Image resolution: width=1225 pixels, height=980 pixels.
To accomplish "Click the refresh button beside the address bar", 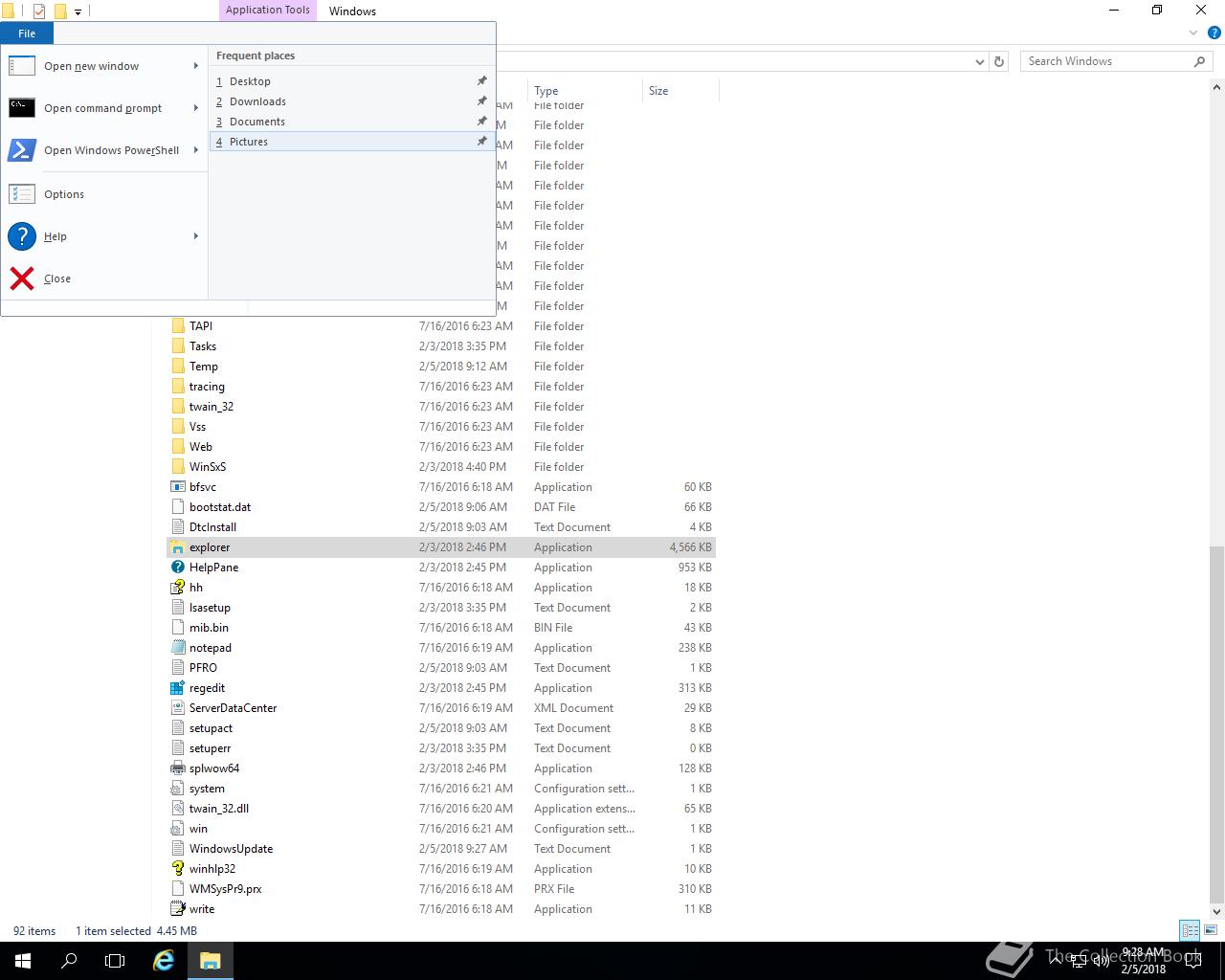I will 999,61.
